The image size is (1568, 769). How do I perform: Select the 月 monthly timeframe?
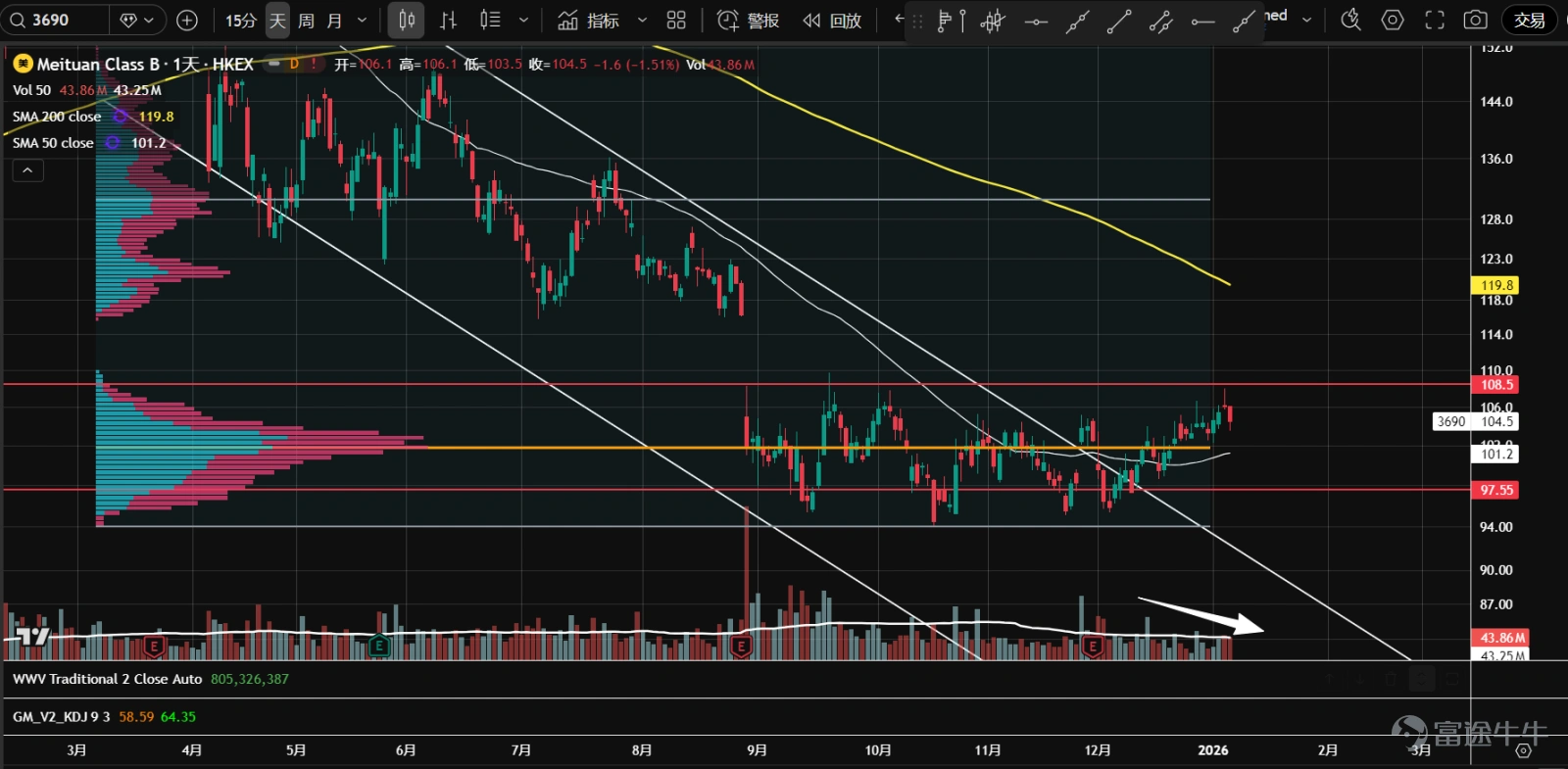334,21
